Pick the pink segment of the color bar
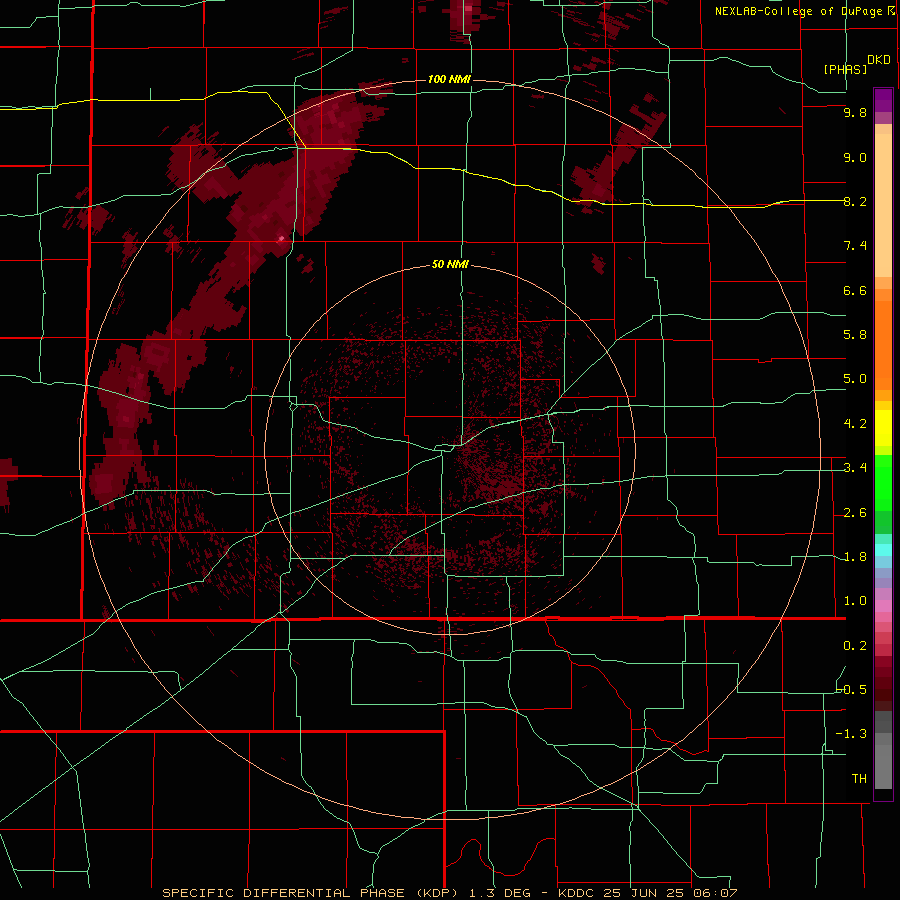This screenshot has height=900, width=900. click(x=883, y=606)
